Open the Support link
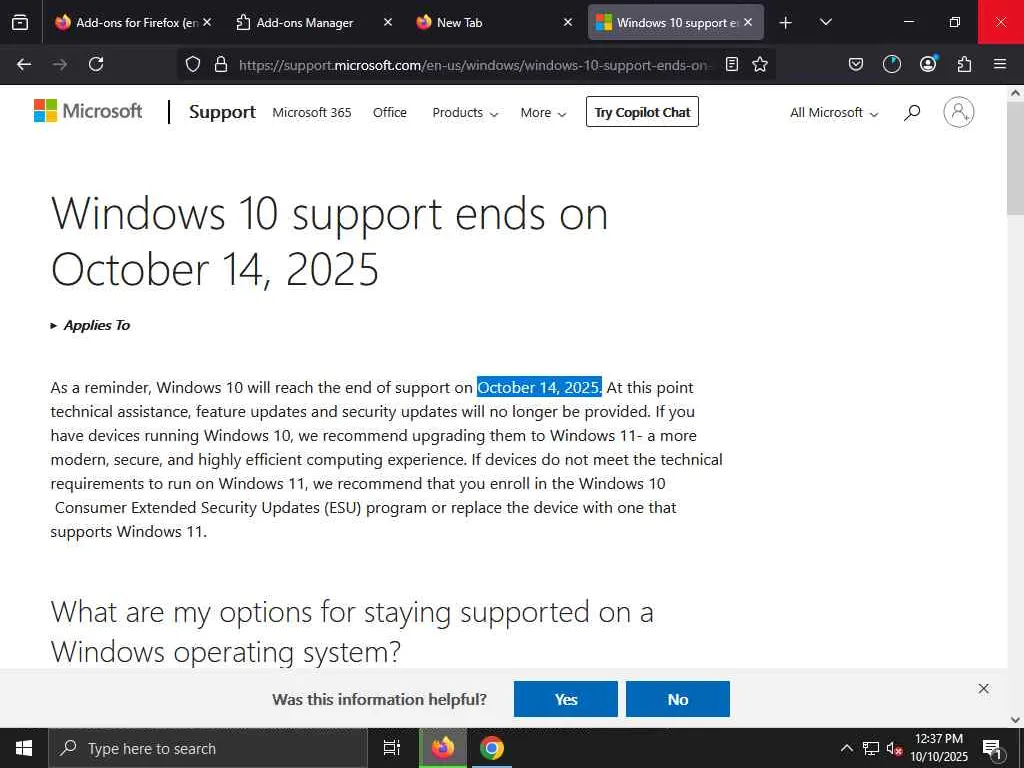Screen dimensions: 1024x768 222,112
